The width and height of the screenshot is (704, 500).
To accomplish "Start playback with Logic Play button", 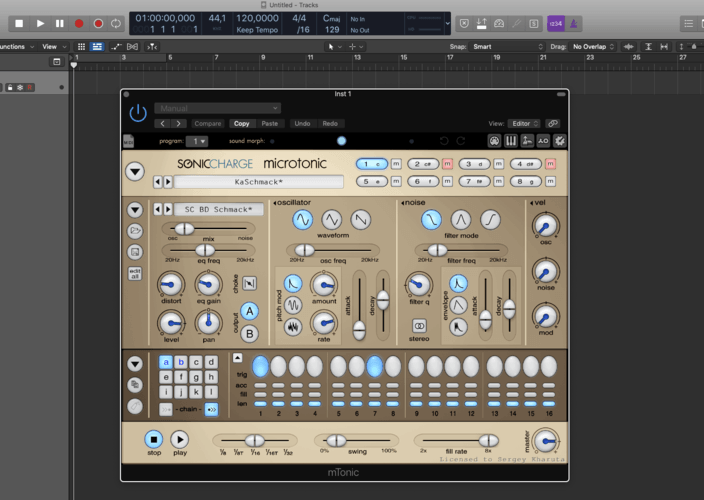I will point(40,23).
